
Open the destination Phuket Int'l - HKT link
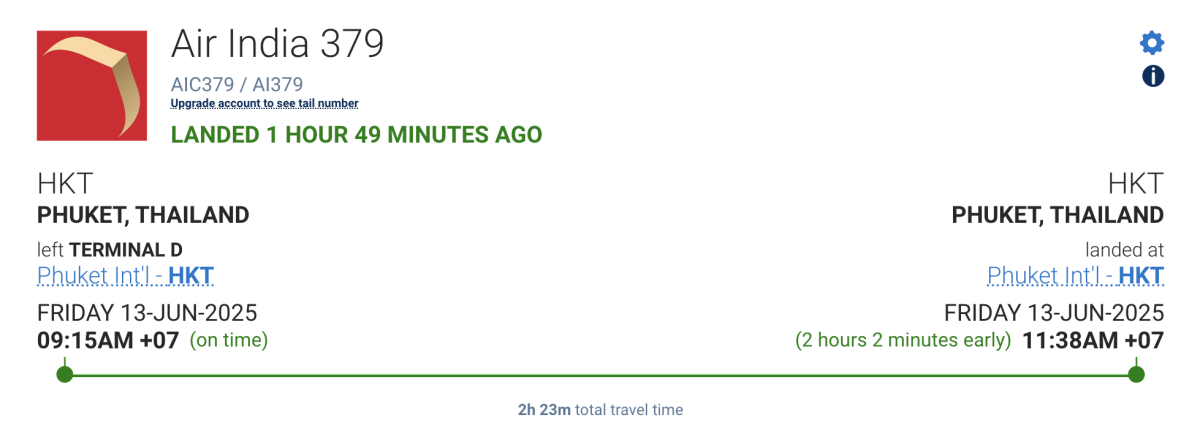pos(1076,276)
